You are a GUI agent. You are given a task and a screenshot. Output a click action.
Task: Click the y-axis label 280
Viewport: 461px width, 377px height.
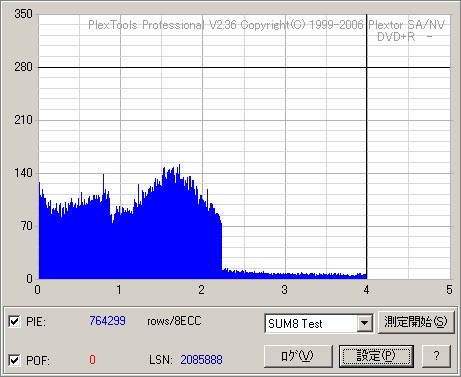pos(23,67)
